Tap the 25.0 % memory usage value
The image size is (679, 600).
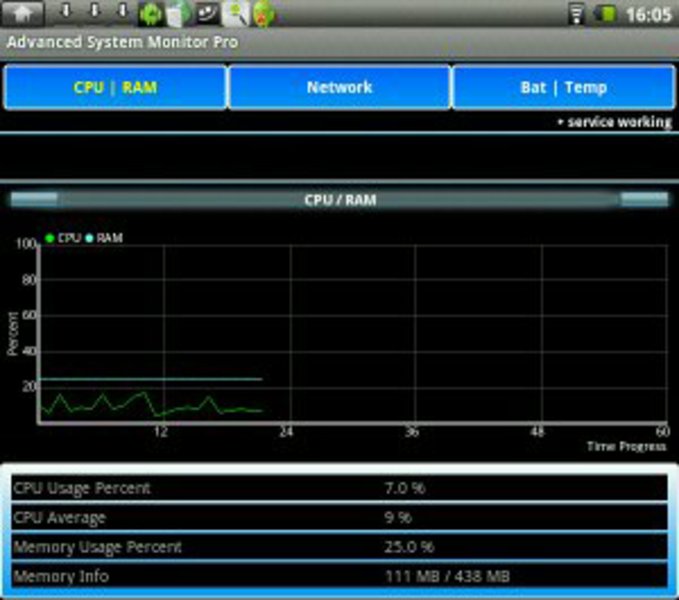click(409, 547)
